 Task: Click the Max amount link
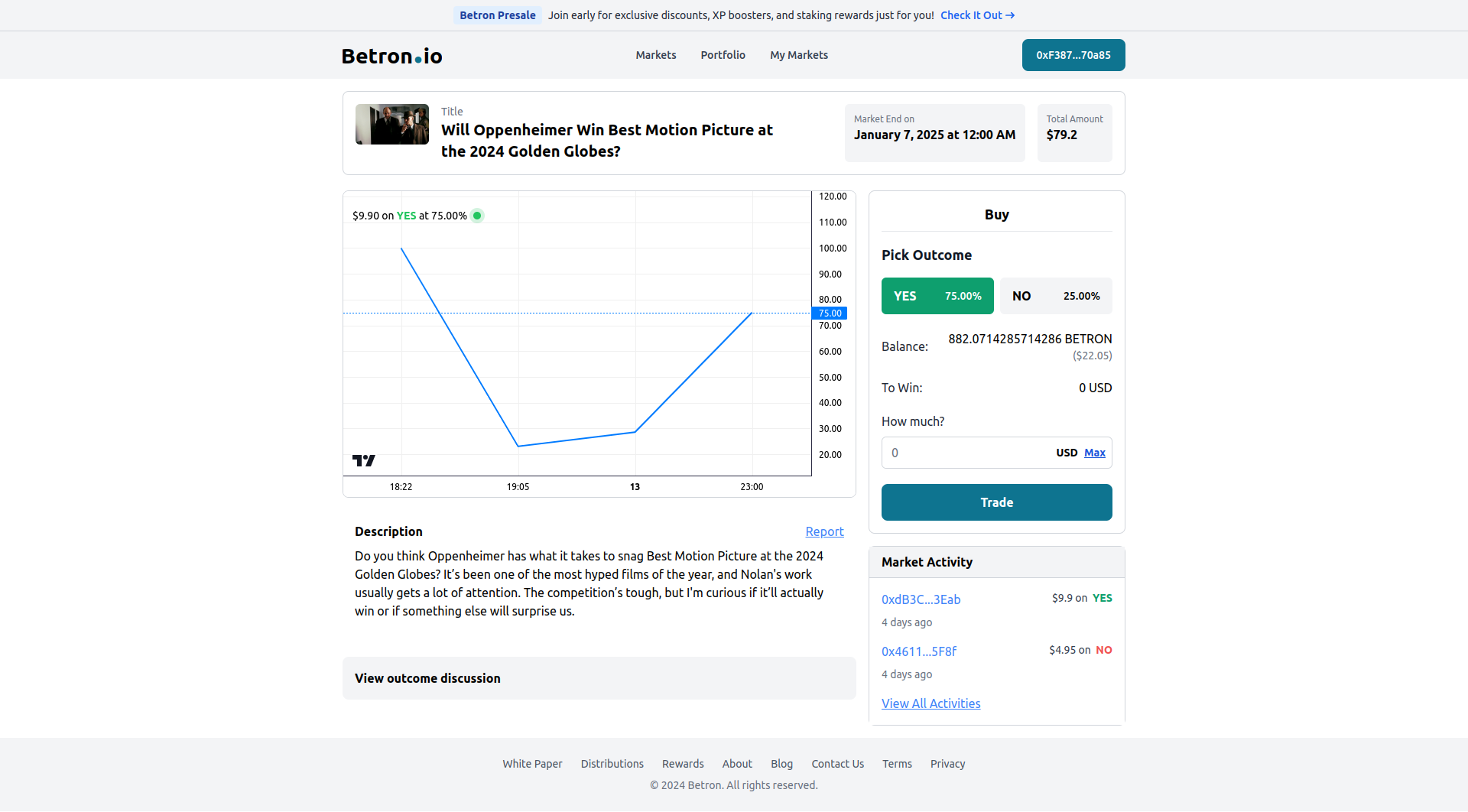(x=1095, y=453)
